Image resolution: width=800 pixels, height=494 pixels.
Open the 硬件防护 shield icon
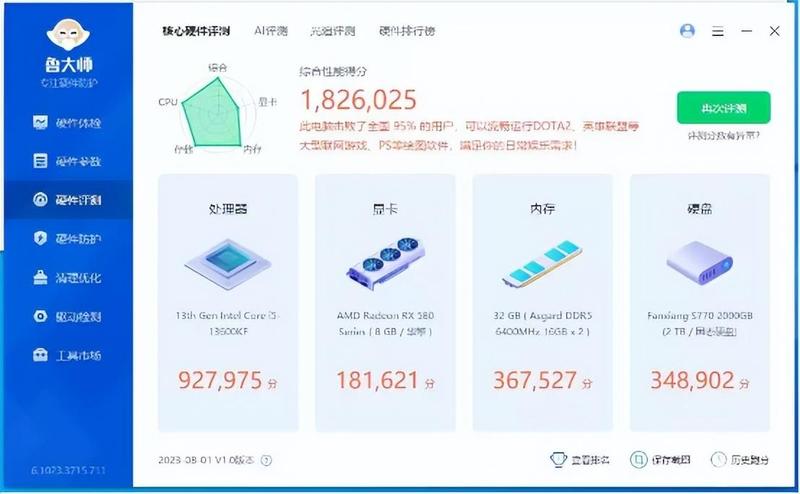pos(40,238)
